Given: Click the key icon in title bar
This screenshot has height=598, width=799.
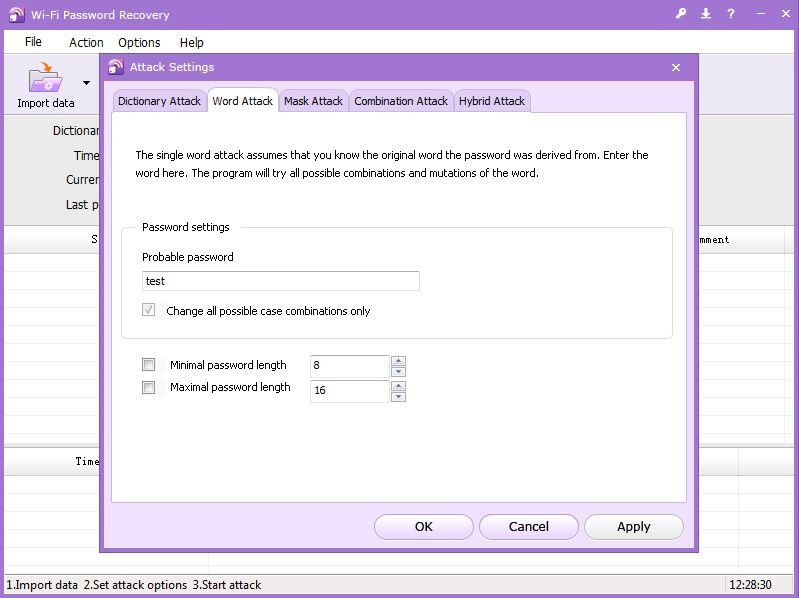Looking at the screenshot, I should [x=681, y=14].
